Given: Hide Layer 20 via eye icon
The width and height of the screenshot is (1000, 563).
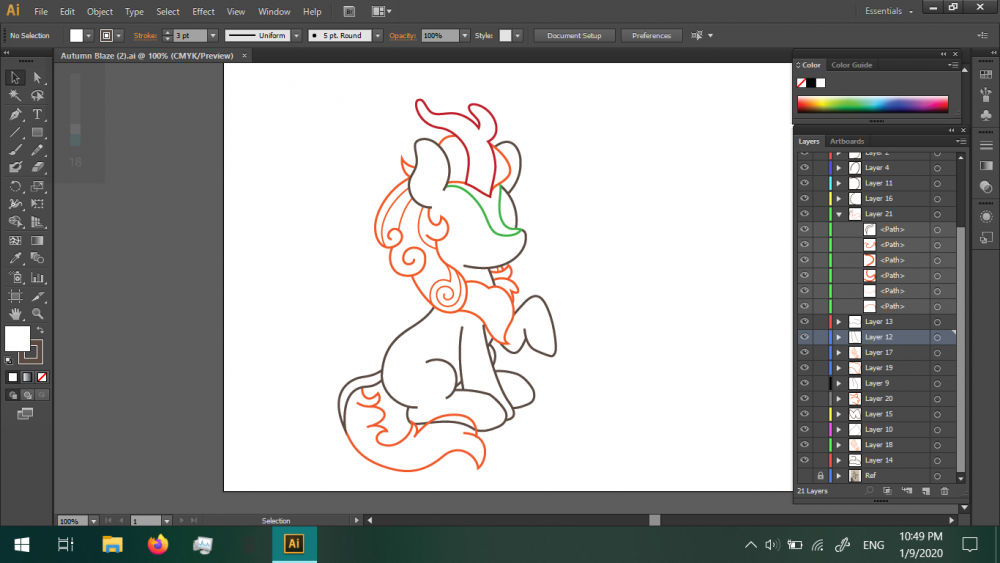Looking at the screenshot, I should (x=804, y=398).
